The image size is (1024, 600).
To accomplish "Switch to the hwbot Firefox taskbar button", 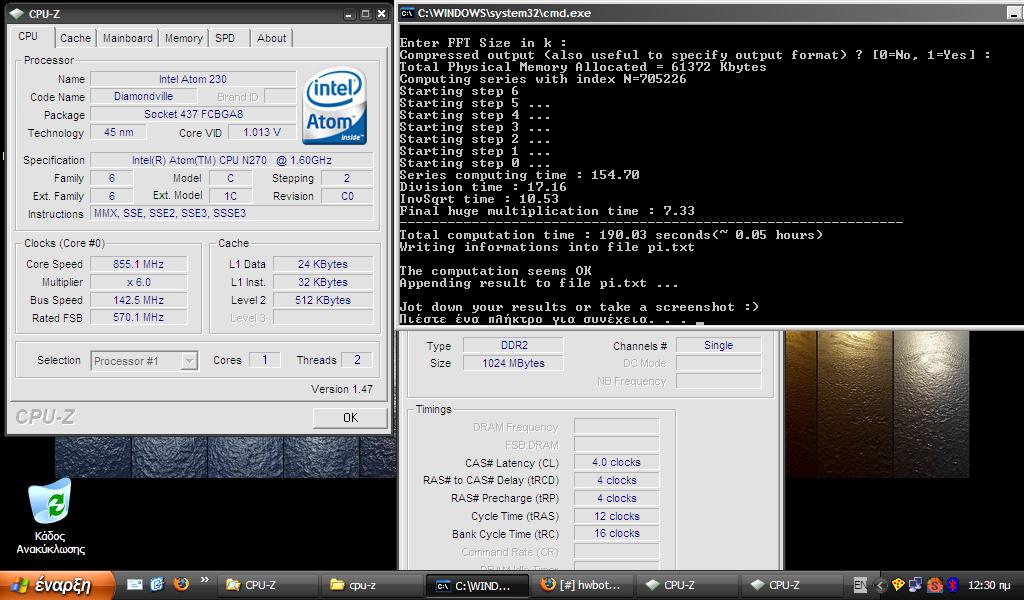I will click(x=582, y=585).
